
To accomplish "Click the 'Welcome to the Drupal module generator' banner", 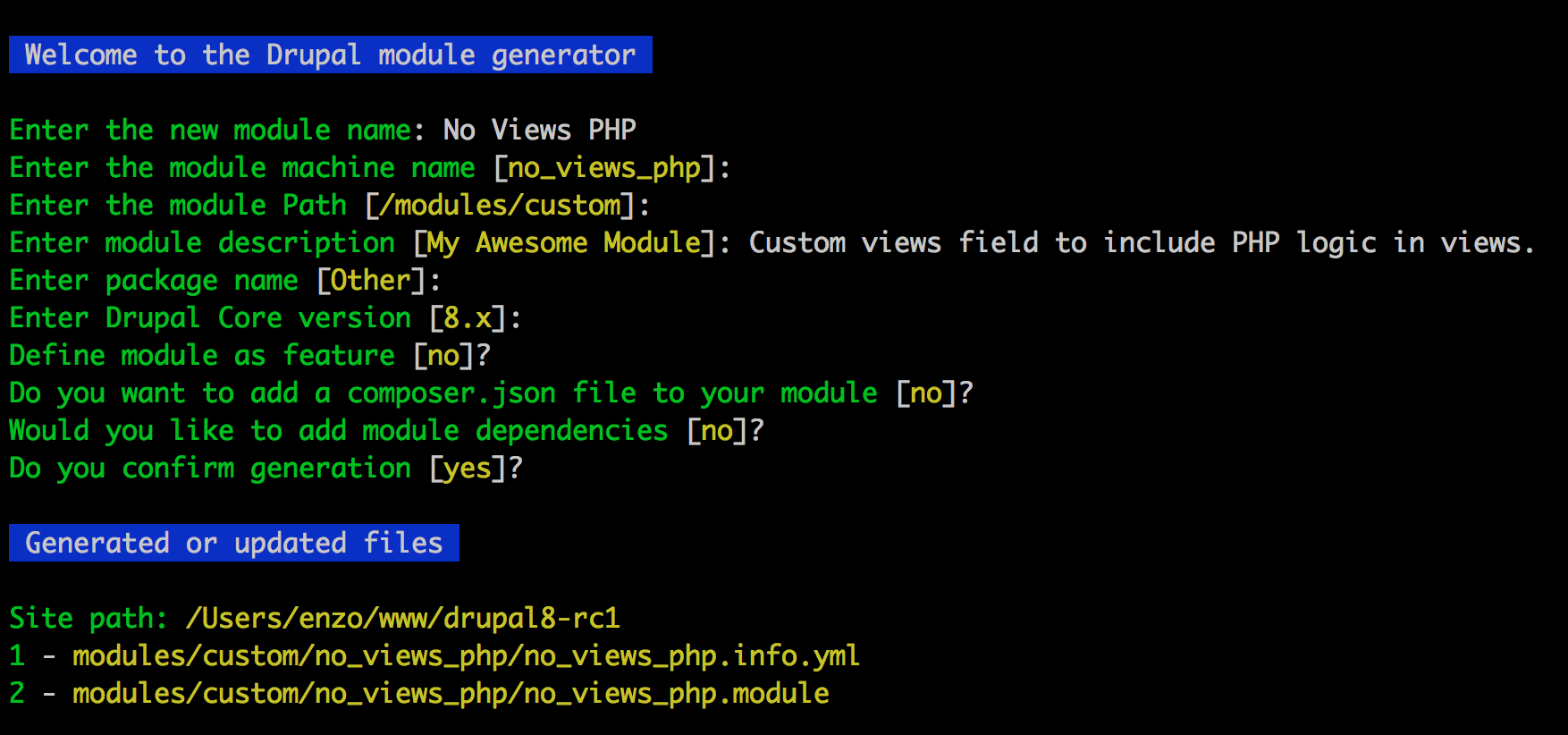I will (x=330, y=55).
